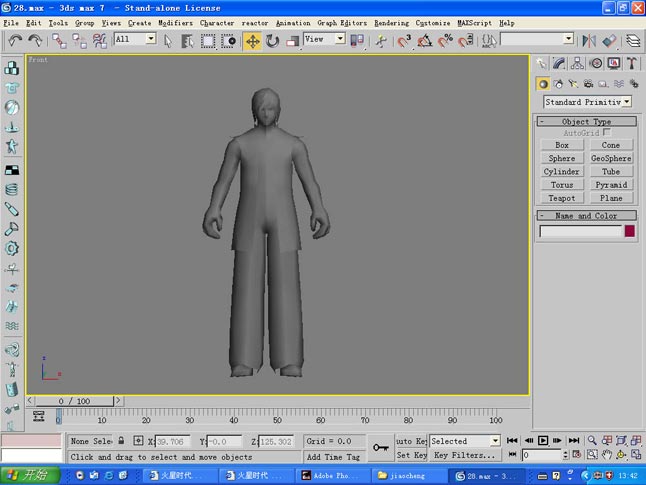
Task: Choose the Select Object arrow tool
Action: coord(167,41)
